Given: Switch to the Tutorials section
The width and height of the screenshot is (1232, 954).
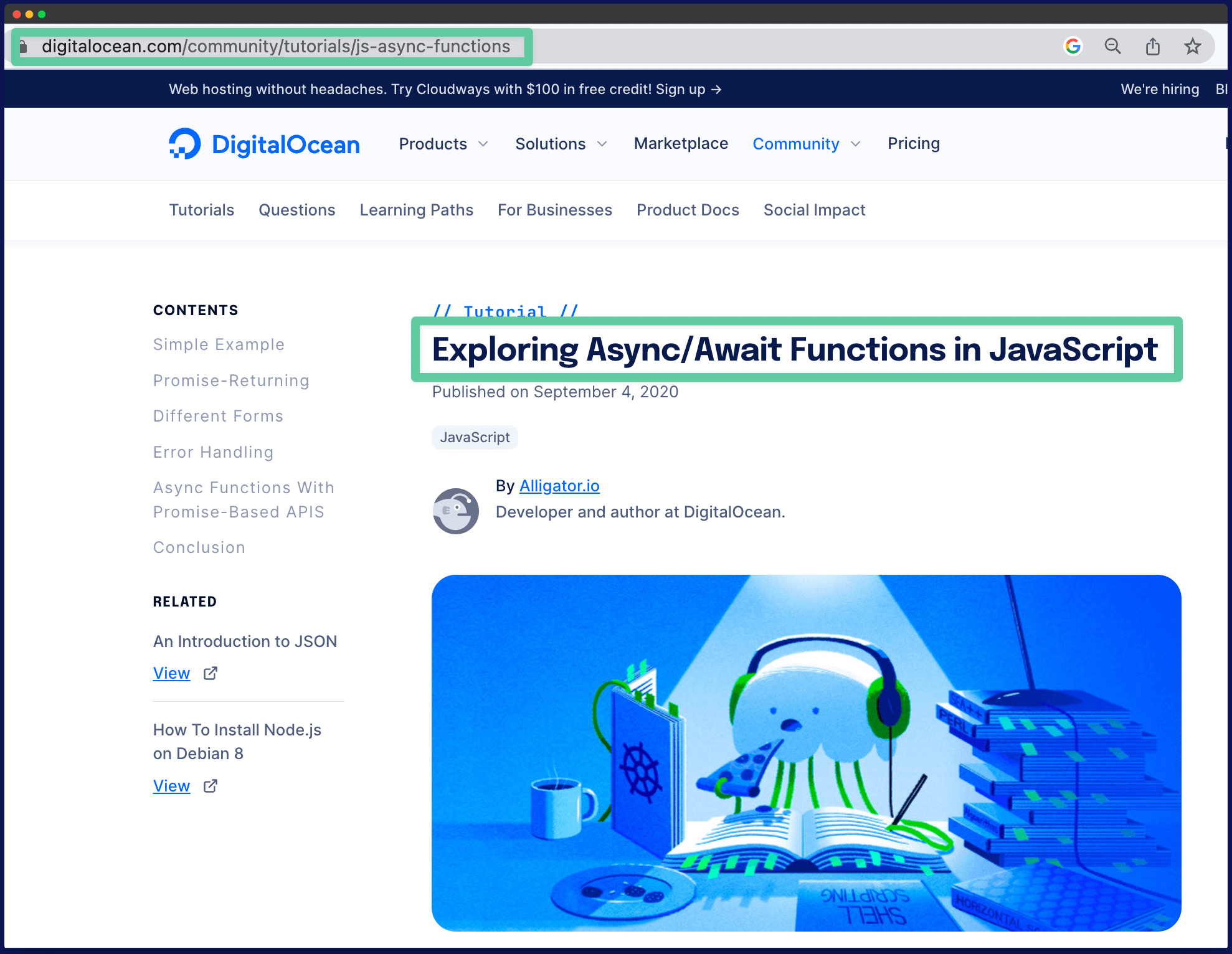Looking at the screenshot, I should [201, 210].
